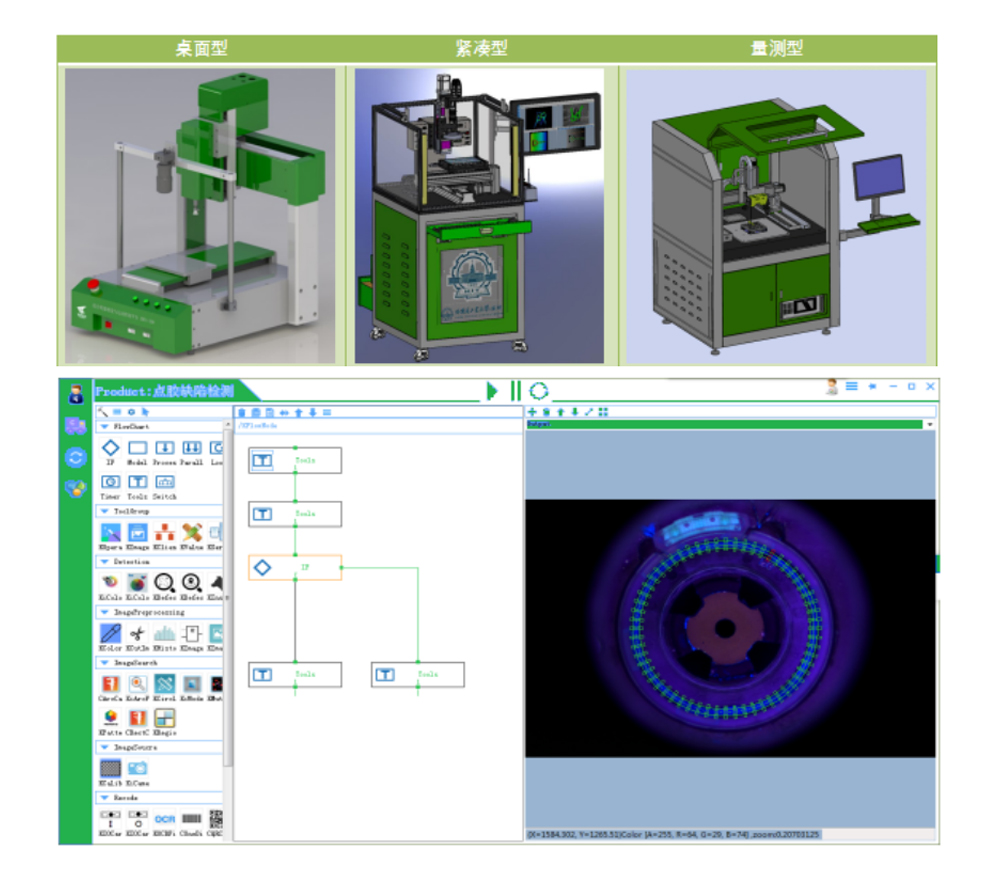
Task: Pause the running flow
Action: 516,391
